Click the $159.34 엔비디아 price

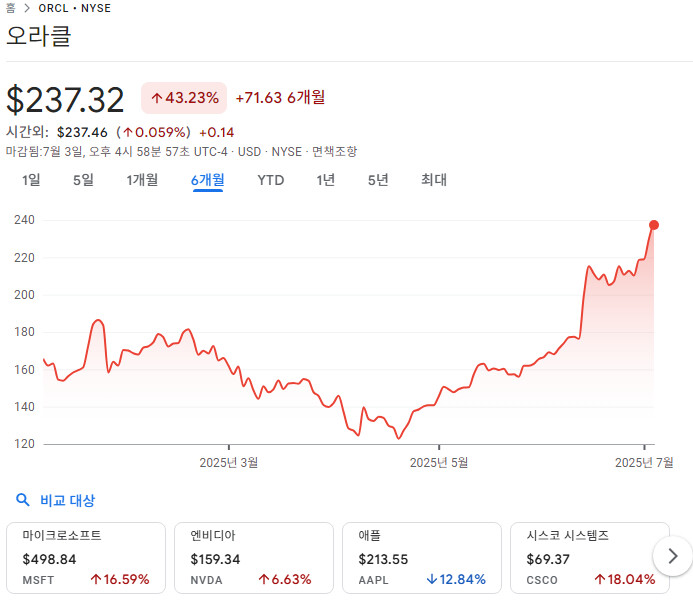(x=215, y=559)
